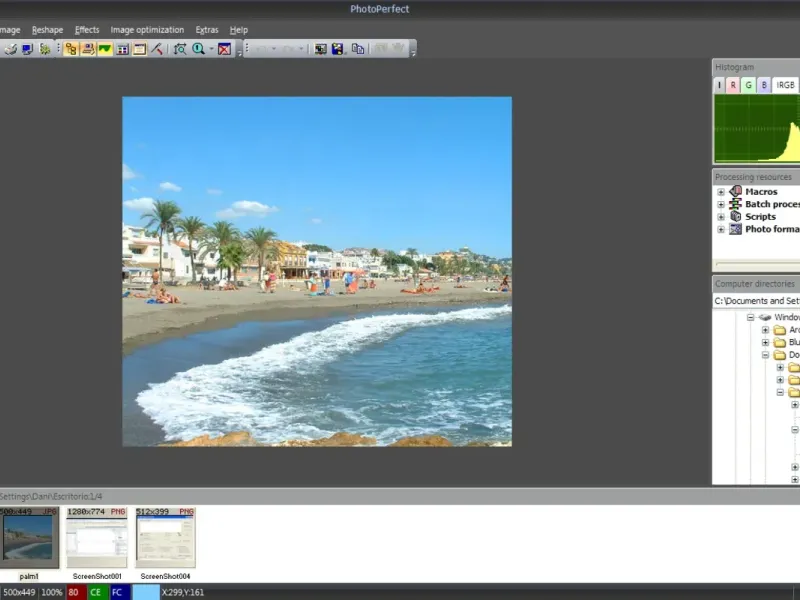
Task: Click the hammer tool icon in toolbar
Action: tap(157, 48)
